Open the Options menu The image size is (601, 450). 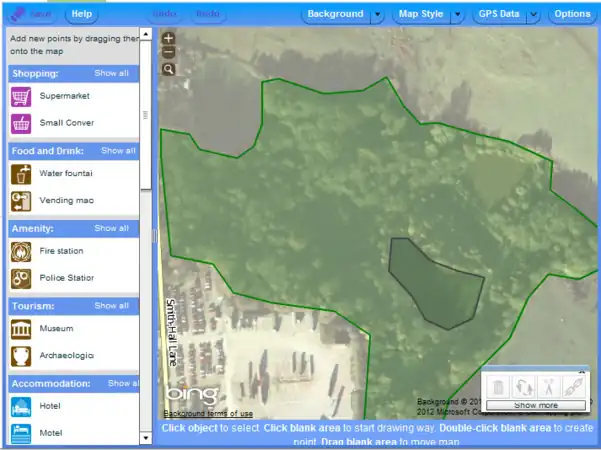coord(572,15)
